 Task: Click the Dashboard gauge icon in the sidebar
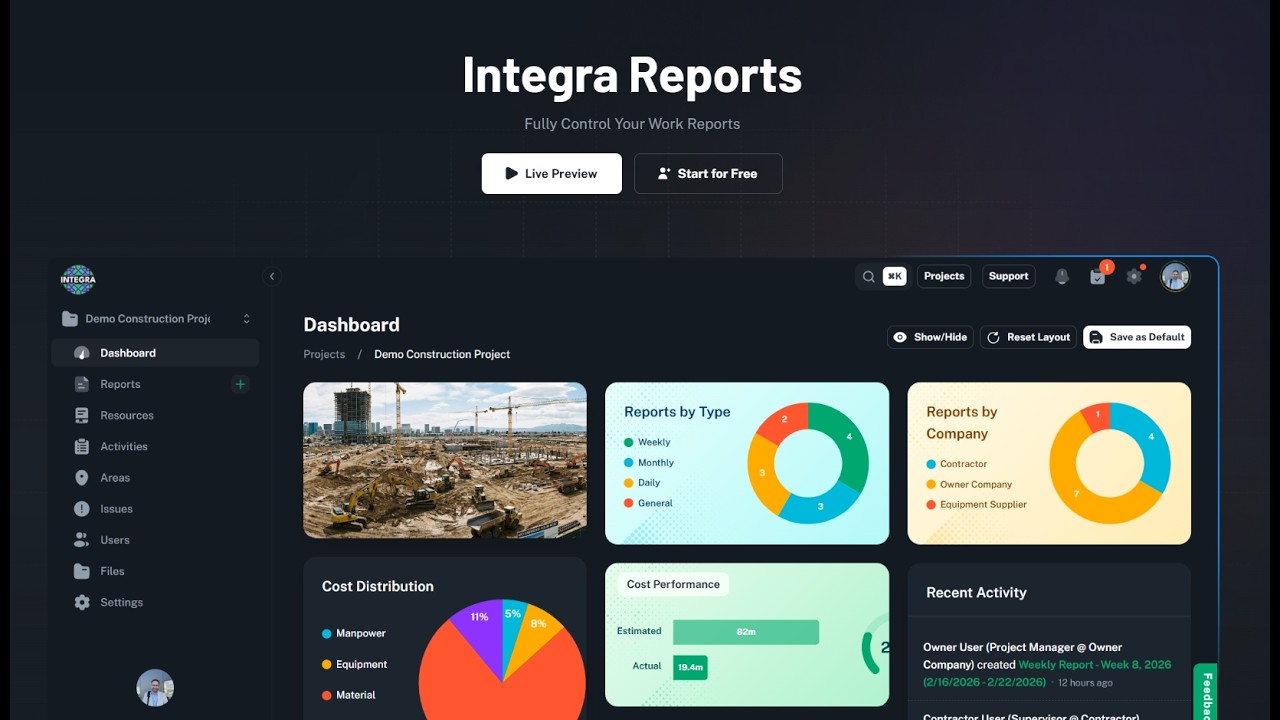coord(82,353)
